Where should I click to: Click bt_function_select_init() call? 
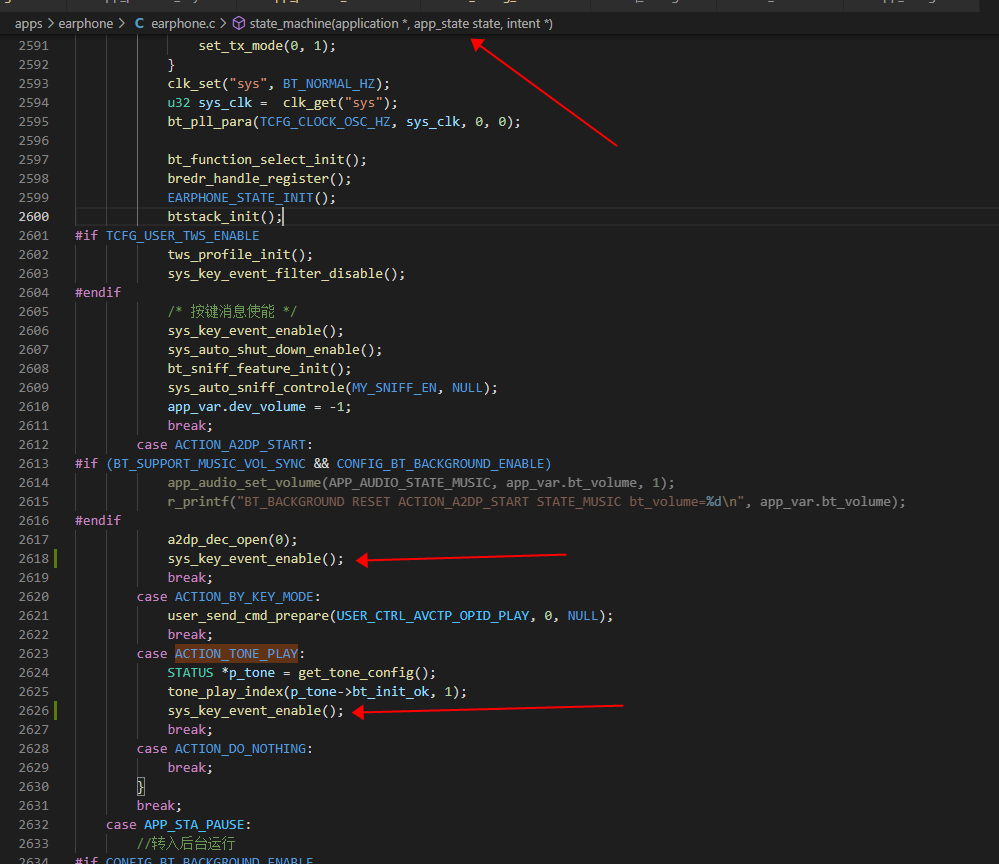267,159
